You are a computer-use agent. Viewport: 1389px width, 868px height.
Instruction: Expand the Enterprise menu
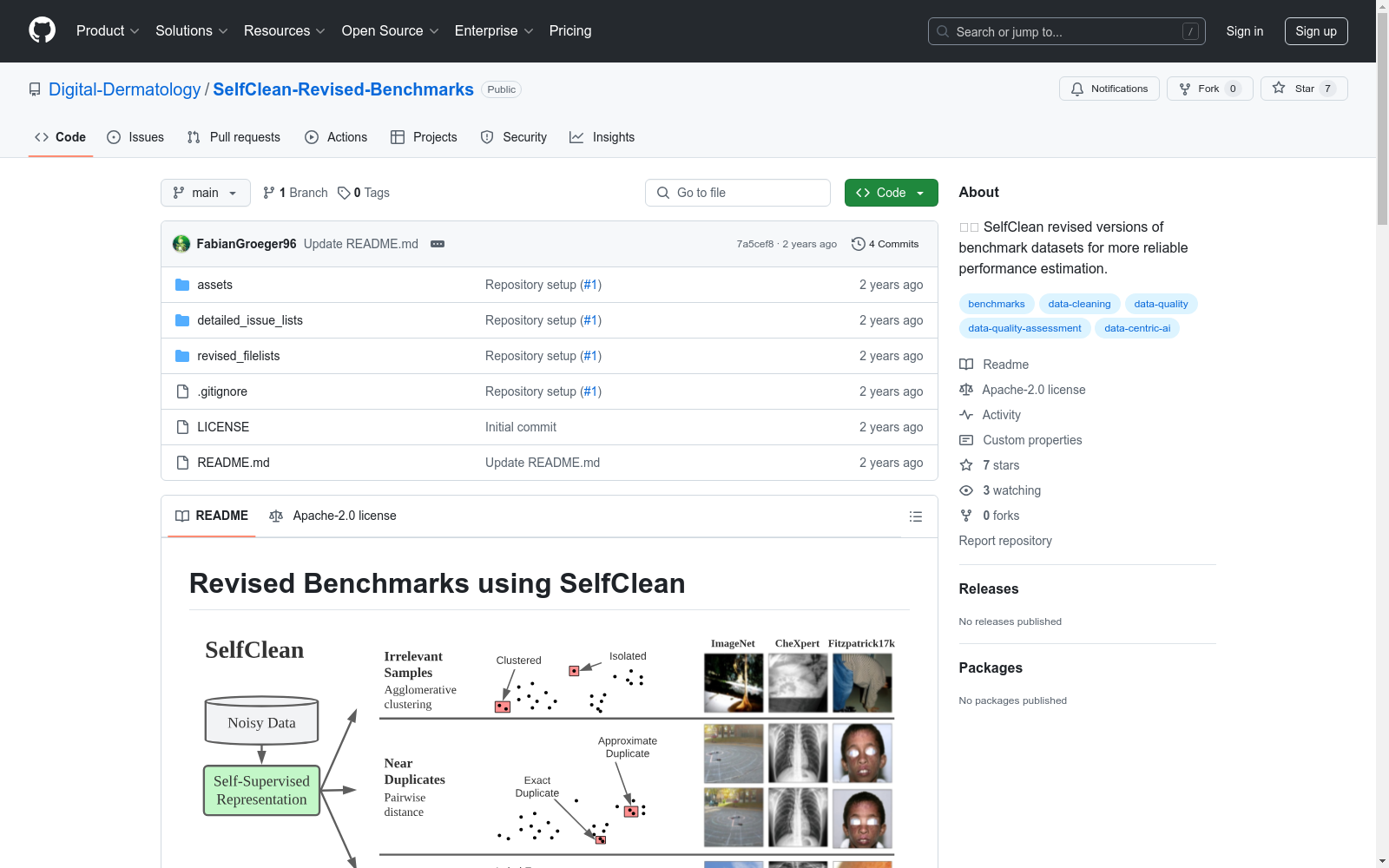(494, 31)
